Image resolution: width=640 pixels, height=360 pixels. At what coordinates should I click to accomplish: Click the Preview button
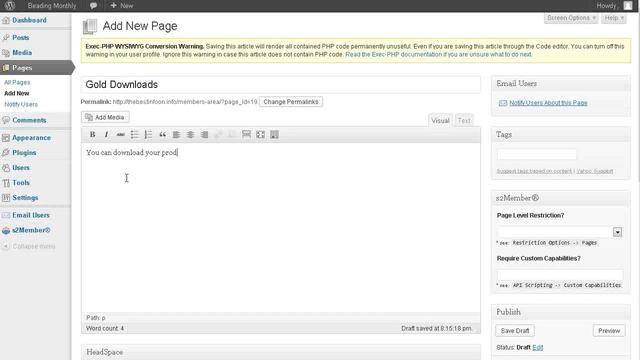[609, 331]
